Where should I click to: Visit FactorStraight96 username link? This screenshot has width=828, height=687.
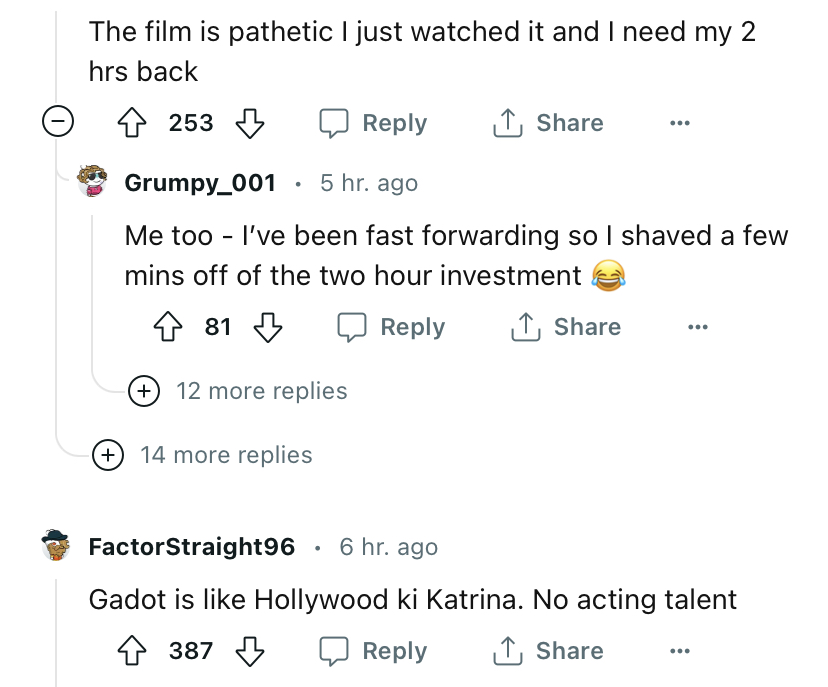click(x=192, y=547)
